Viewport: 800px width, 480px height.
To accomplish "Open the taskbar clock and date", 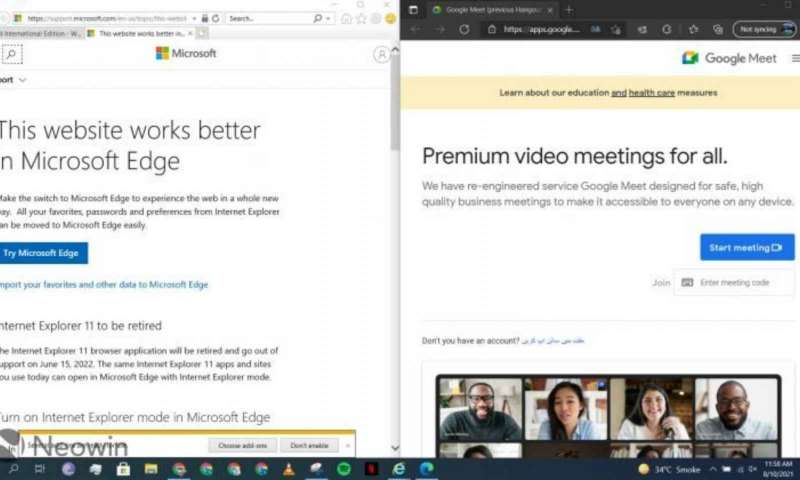I will click(778, 469).
